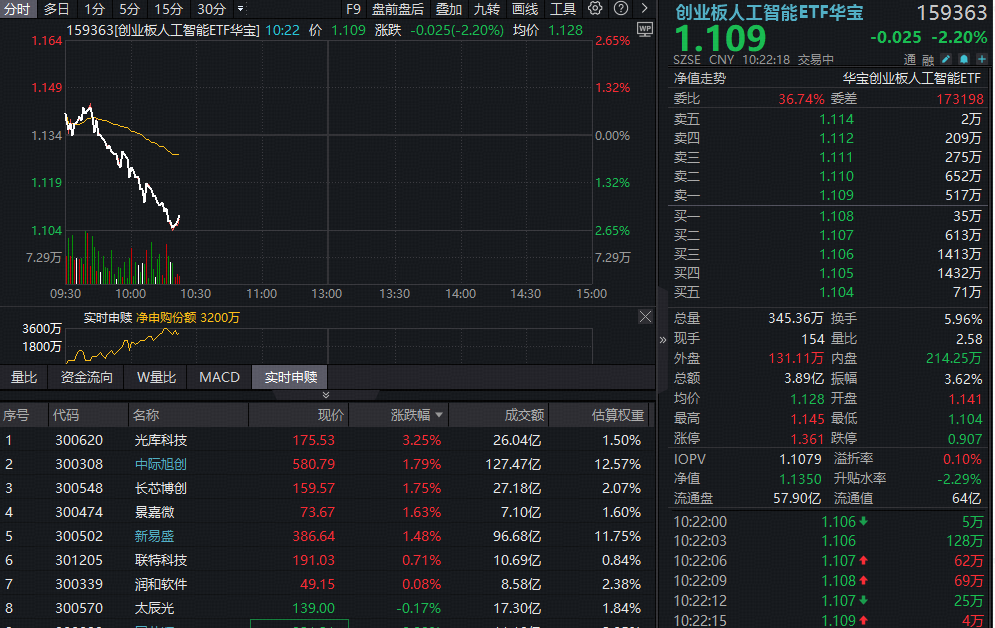
Task: Open the time period dropdown arrow after 30分
Action: pyautogui.click(x=241, y=9)
